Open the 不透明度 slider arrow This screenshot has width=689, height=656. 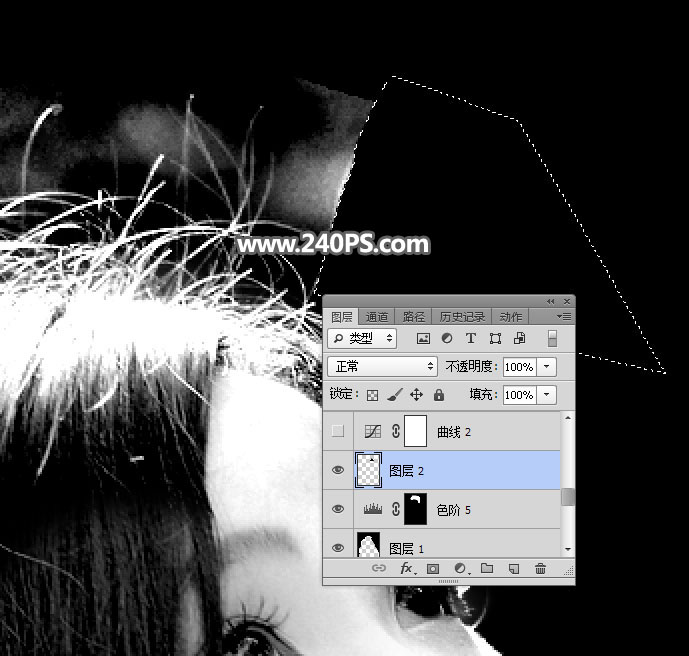547,366
